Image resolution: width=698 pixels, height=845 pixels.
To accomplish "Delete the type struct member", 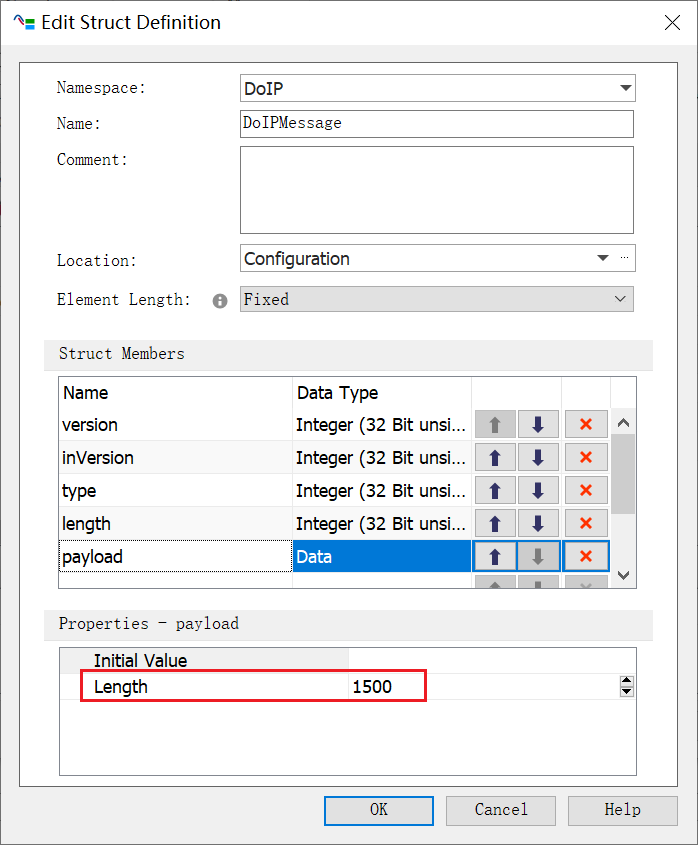I will pyautogui.click(x=586, y=491).
